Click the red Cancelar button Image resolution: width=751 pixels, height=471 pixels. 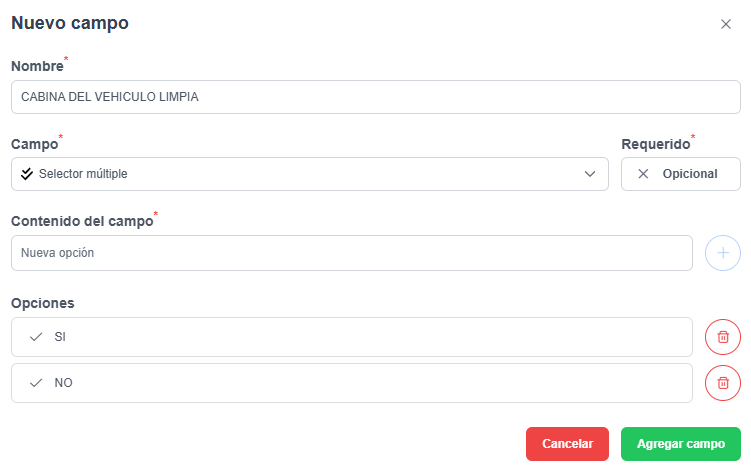click(567, 444)
